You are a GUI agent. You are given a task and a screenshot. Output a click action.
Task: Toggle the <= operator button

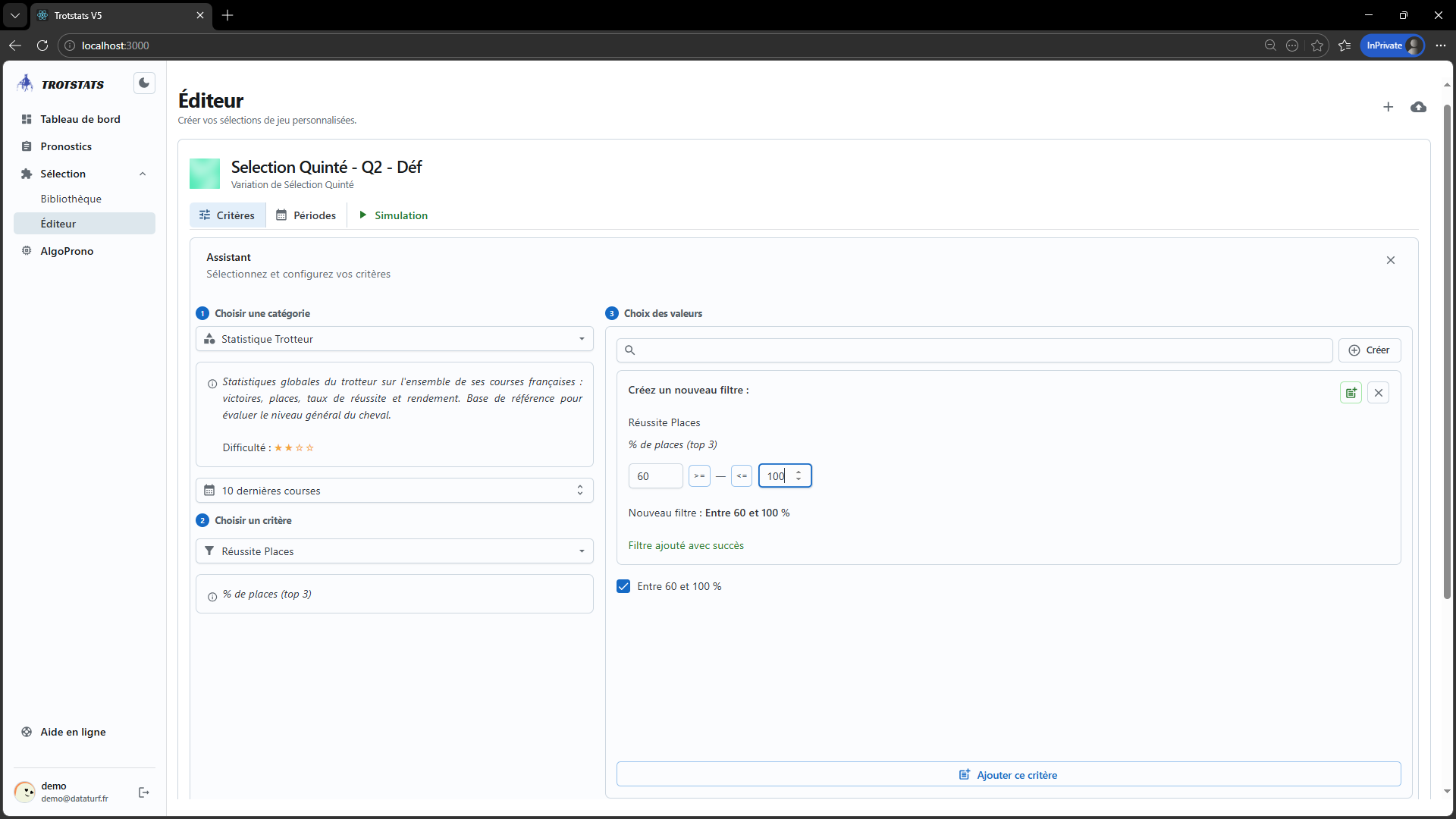click(x=742, y=476)
